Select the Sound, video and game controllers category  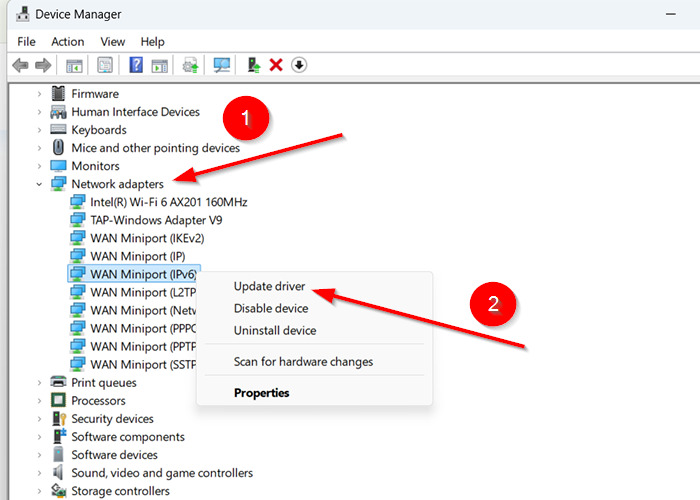click(x=162, y=473)
